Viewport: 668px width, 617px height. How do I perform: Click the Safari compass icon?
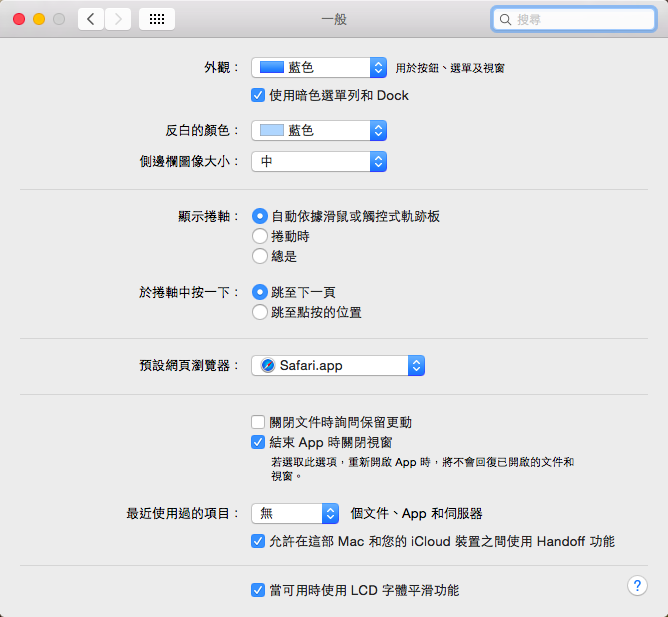click(x=268, y=366)
